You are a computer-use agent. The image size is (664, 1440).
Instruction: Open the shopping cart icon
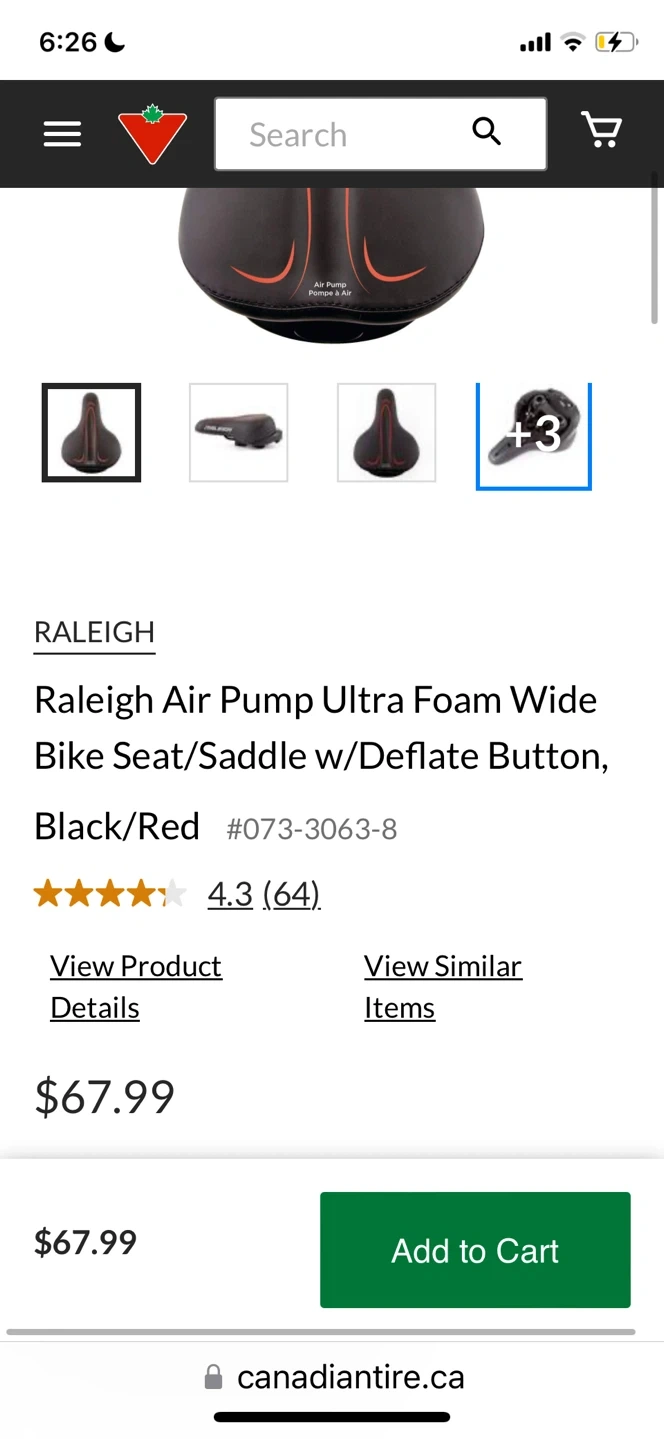pyautogui.click(x=601, y=131)
